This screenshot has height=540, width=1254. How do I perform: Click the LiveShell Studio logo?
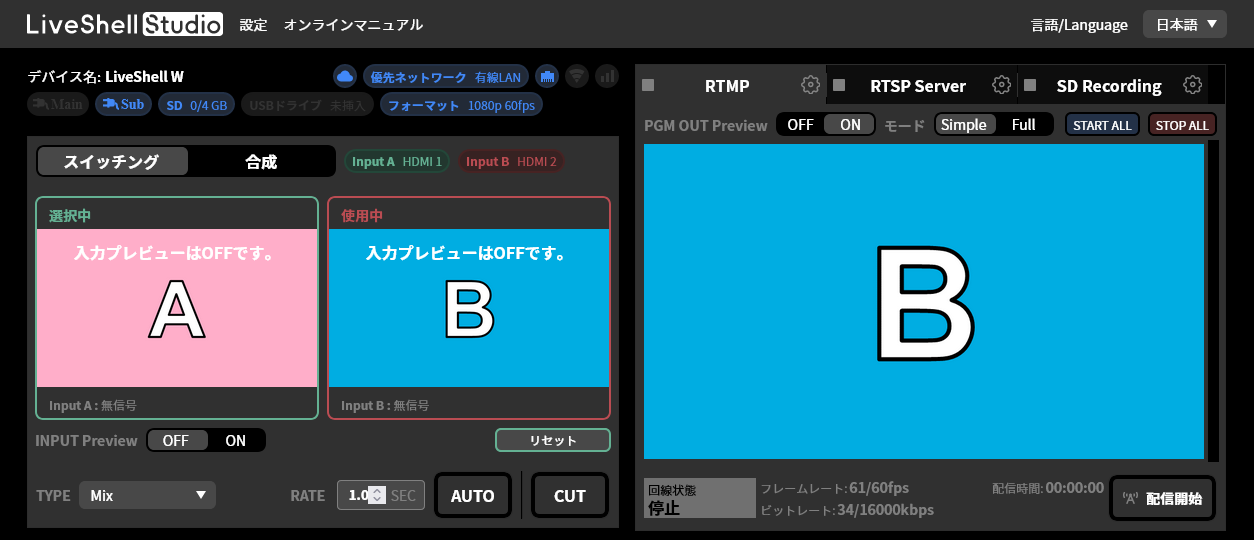[125, 24]
